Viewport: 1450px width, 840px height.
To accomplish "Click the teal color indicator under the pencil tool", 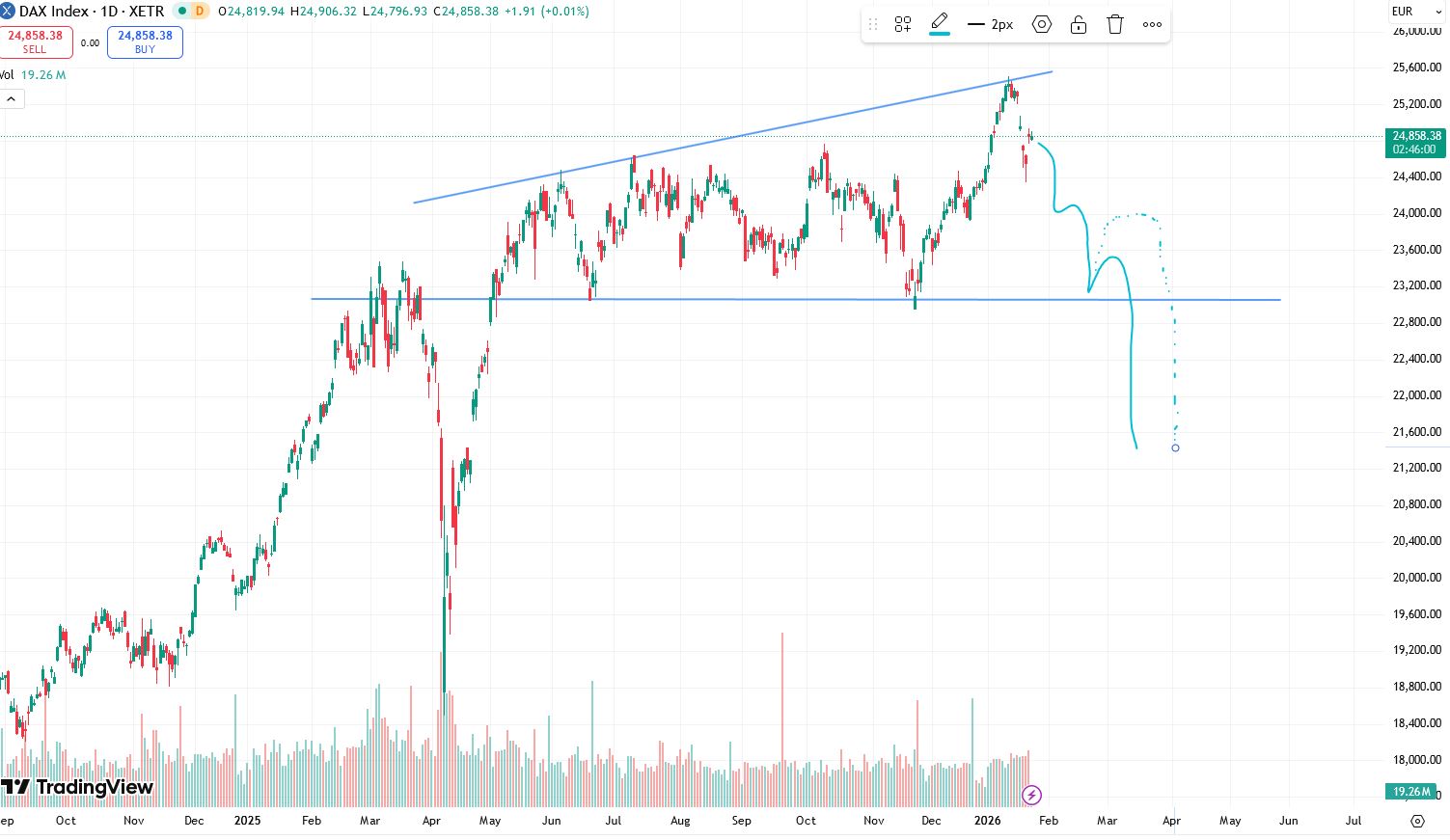I will (x=938, y=34).
